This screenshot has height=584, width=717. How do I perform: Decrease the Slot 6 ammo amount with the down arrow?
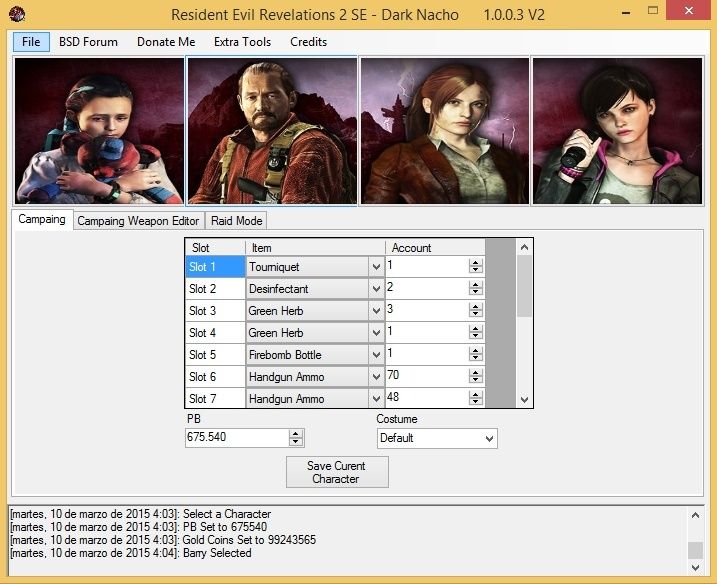[476, 381]
